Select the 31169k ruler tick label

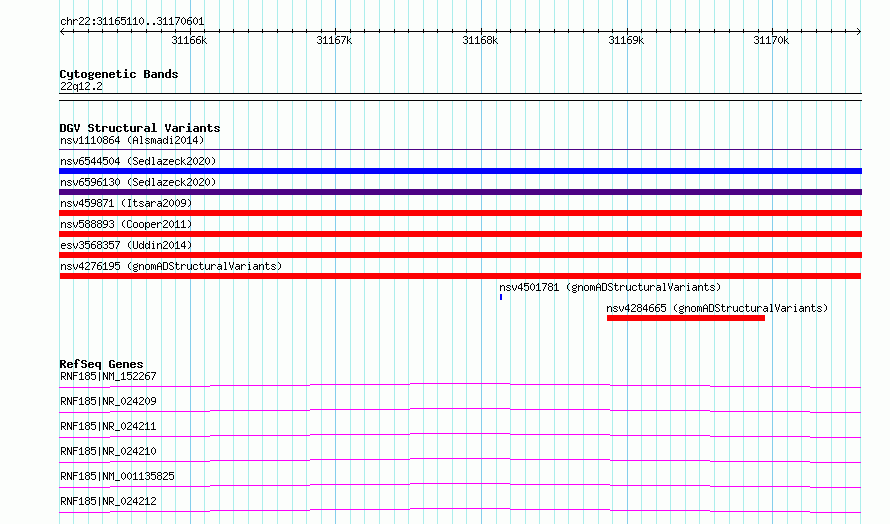click(x=626, y=40)
